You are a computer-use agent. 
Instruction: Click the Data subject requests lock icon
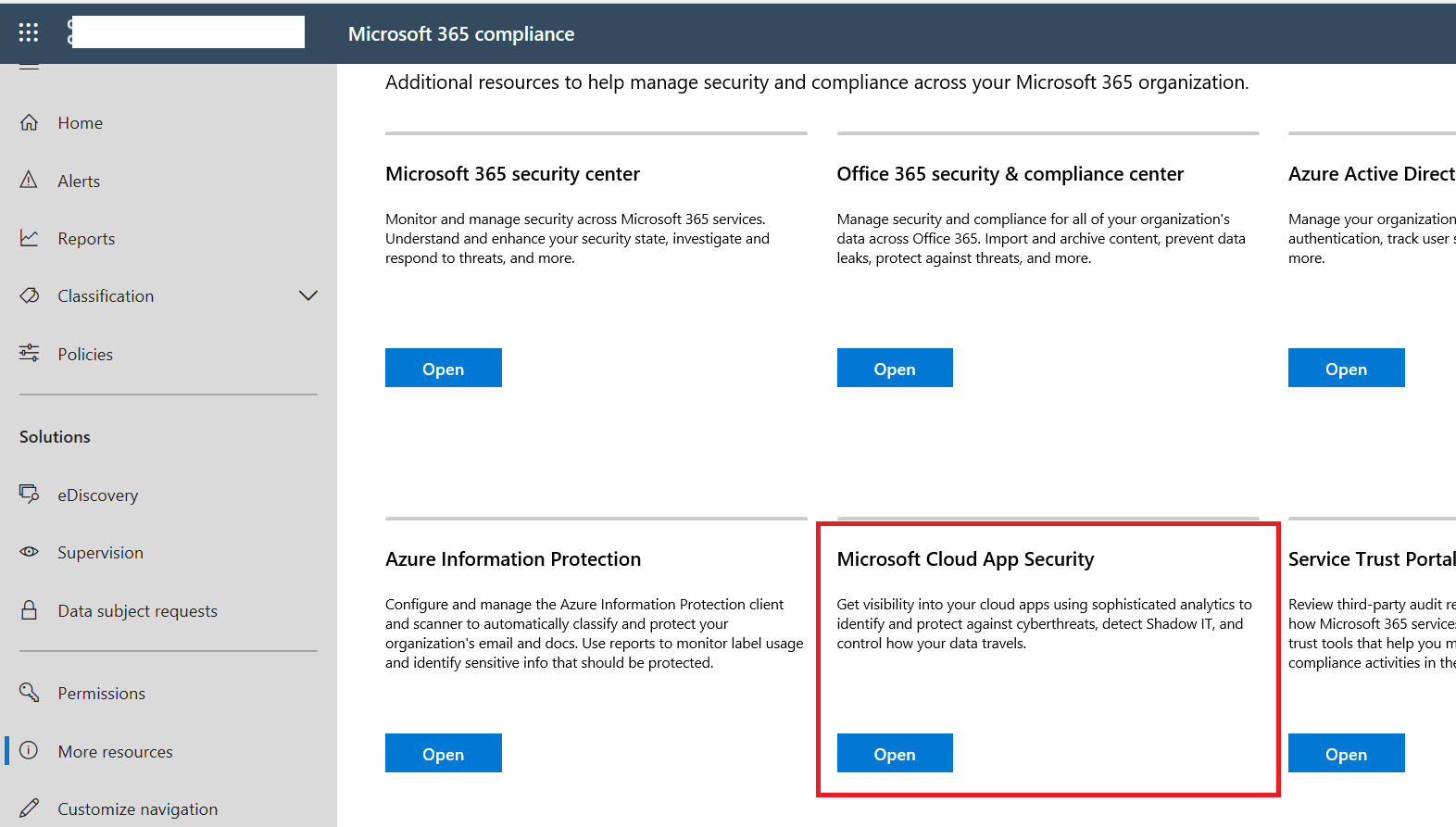[x=30, y=610]
